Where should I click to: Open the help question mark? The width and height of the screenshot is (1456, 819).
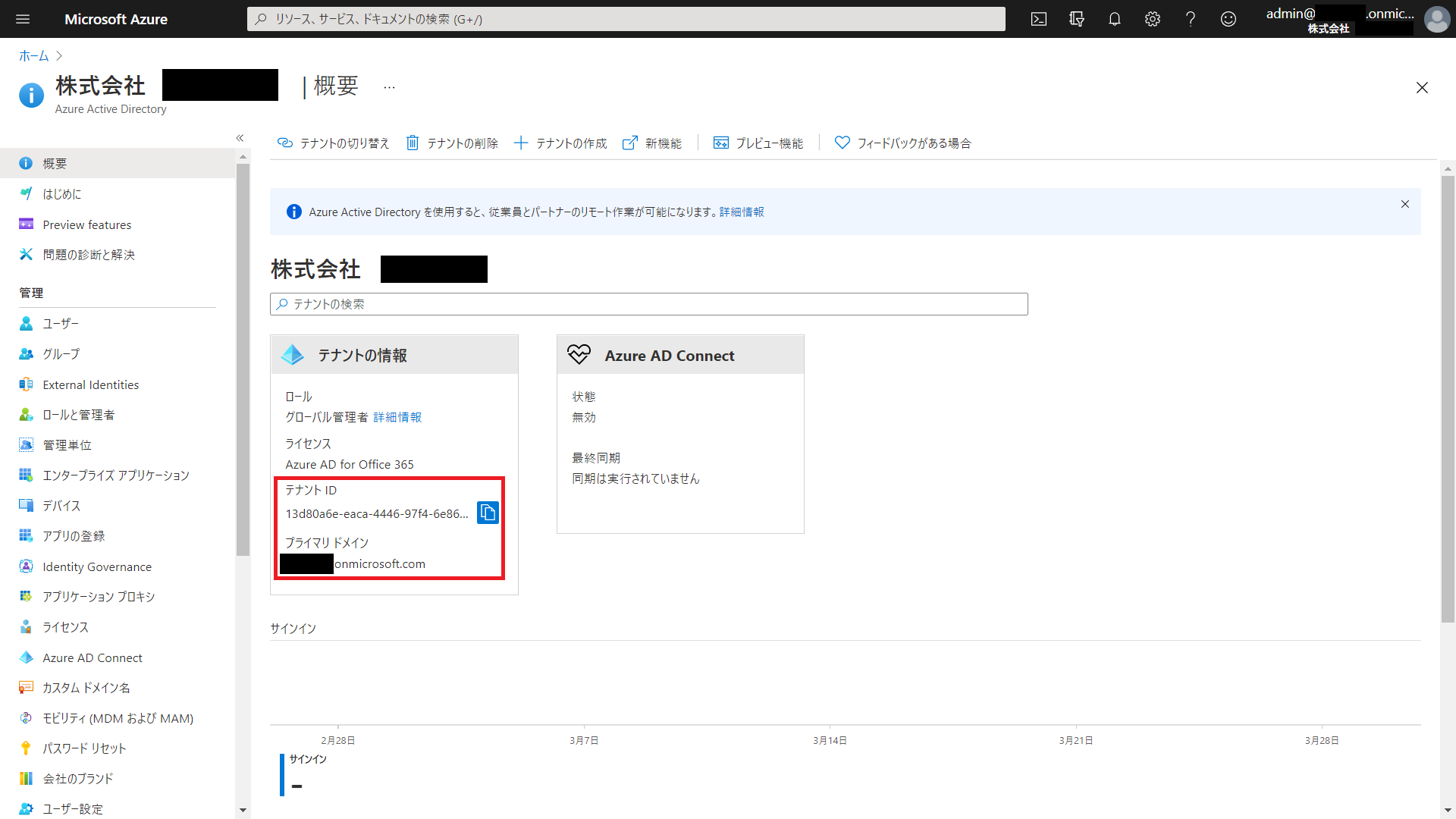coord(1191,19)
